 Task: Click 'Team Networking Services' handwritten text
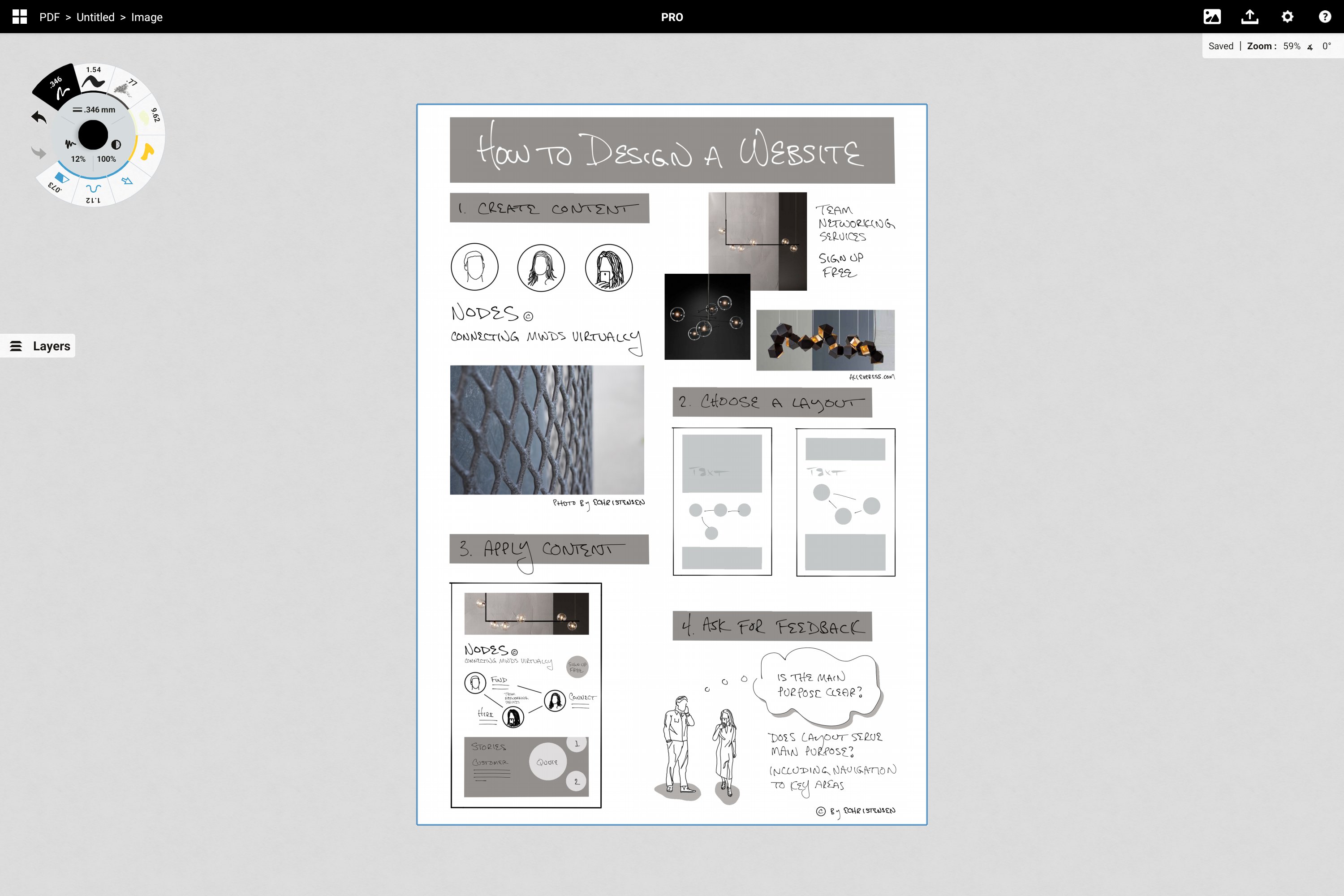[856, 224]
